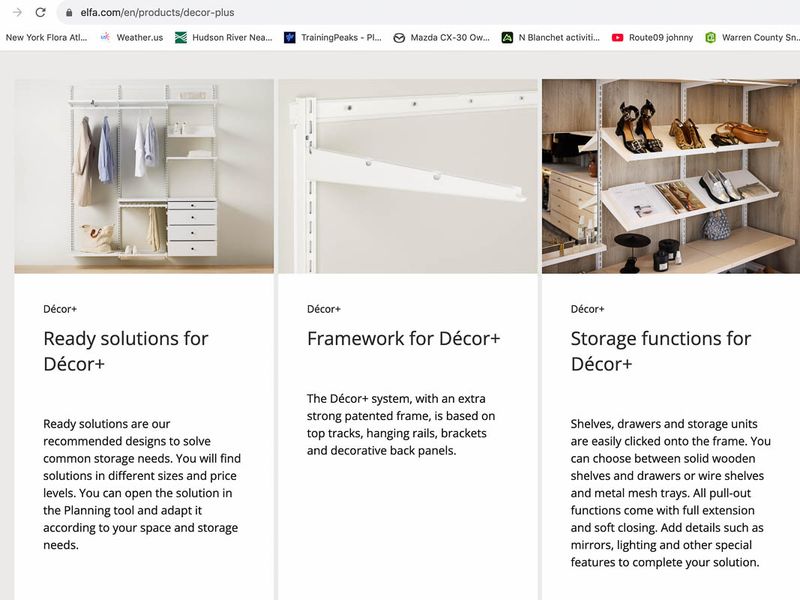Open the white bracket framework image
Image resolution: width=800 pixels, height=600 pixels.
point(408,176)
